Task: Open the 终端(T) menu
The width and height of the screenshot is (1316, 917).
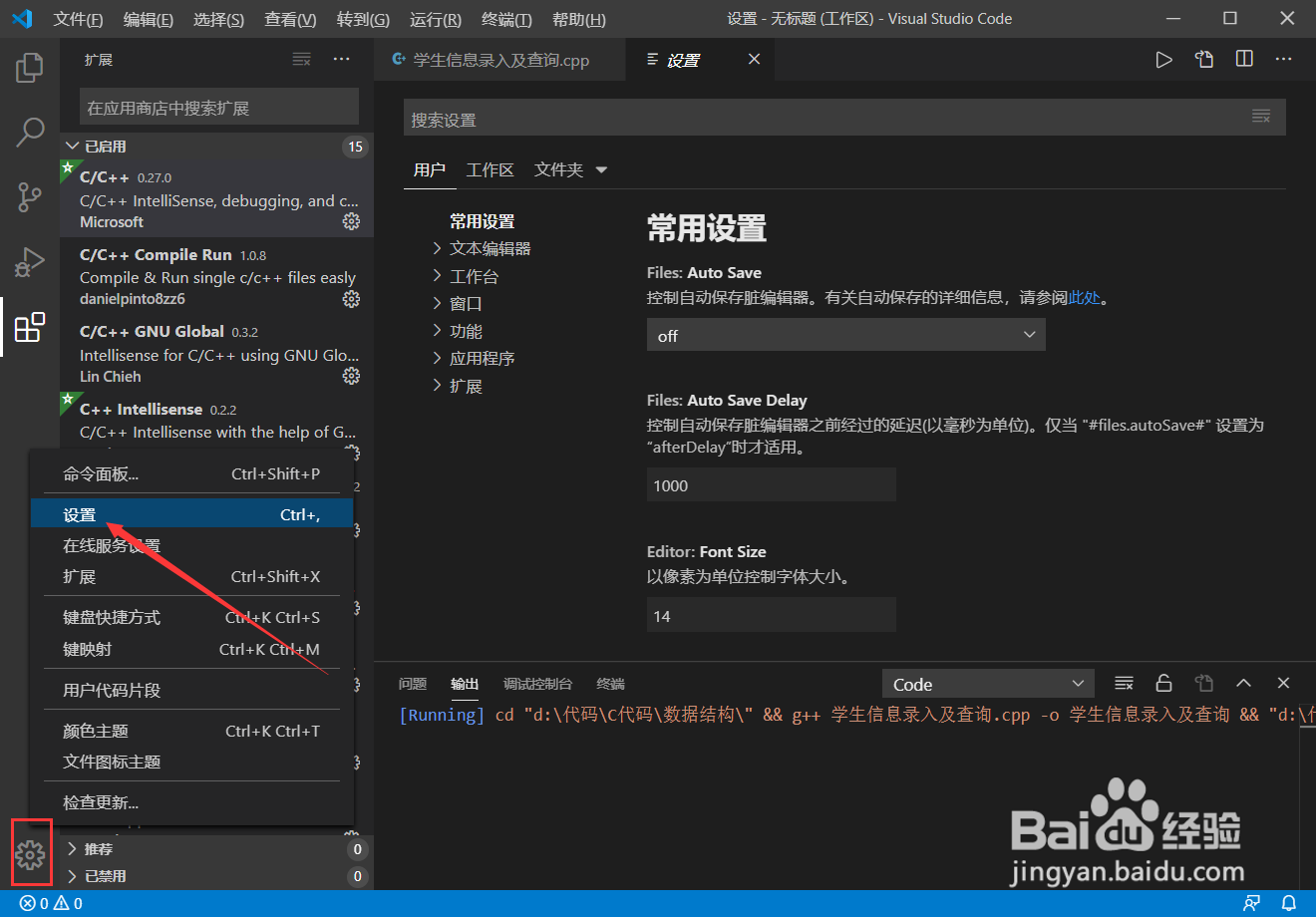Action: coord(506,20)
